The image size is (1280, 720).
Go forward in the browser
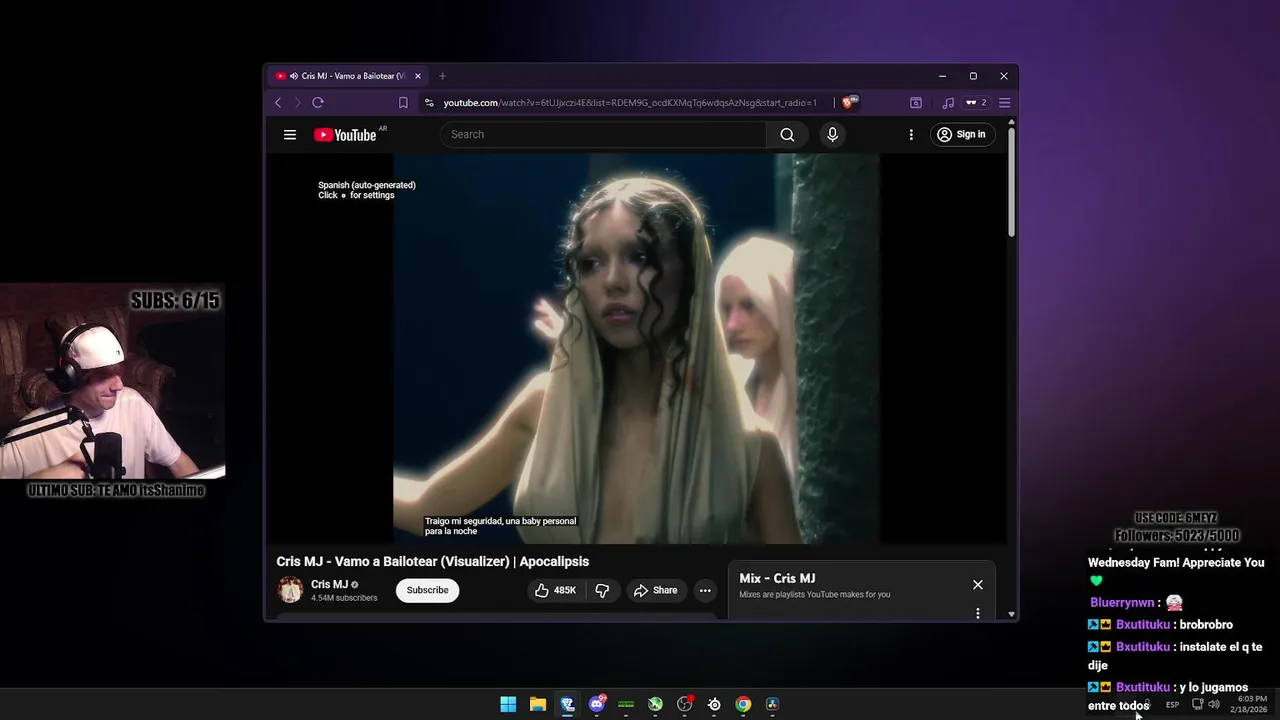[297, 102]
